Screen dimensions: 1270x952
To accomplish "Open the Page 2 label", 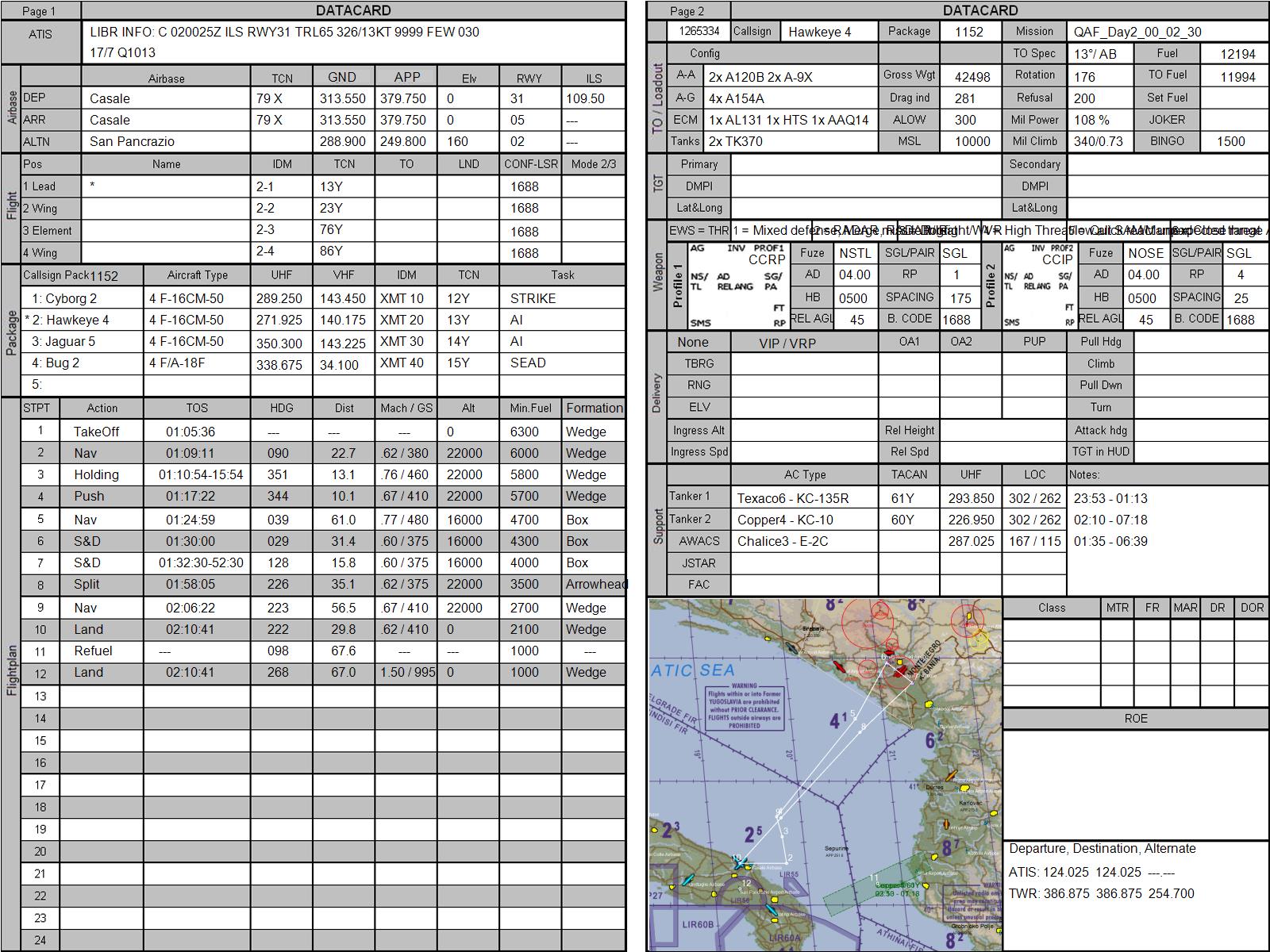I will click(x=687, y=11).
